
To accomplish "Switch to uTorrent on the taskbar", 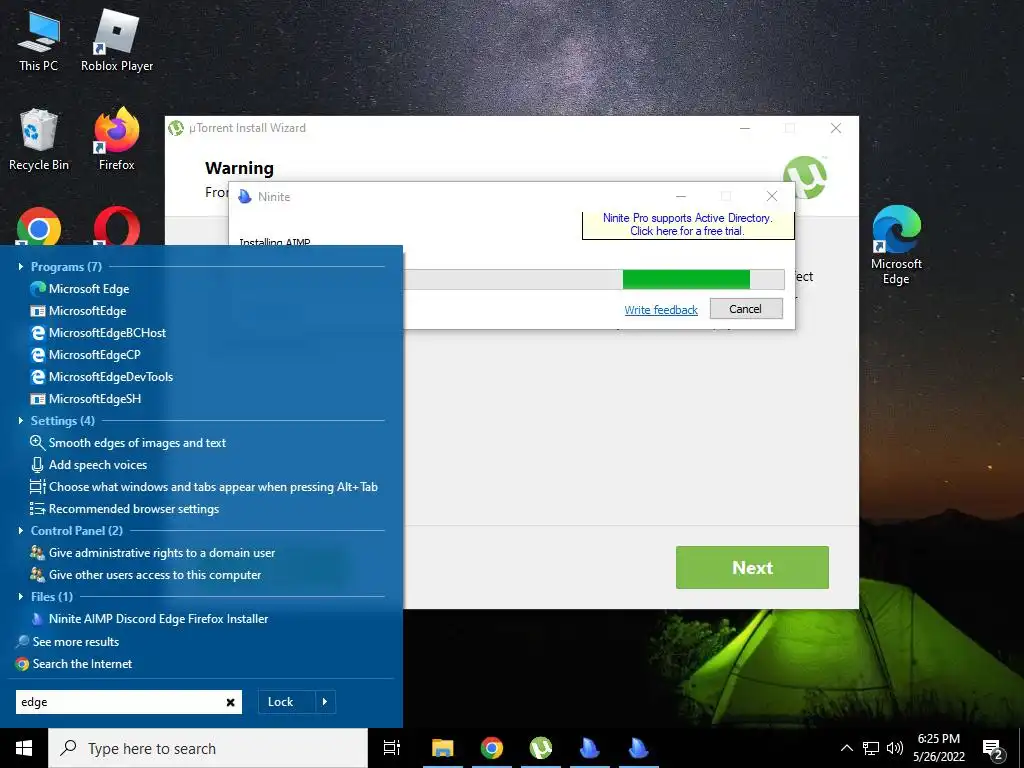I will pyautogui.click(x=541, y=748).
